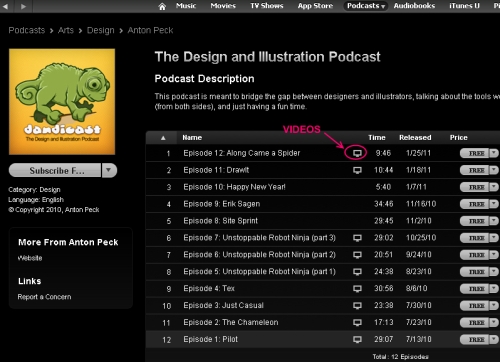Image resolution: width=500 pixels, height=362 pixels.
Task: Go to Arts in the breadcrumb
Action: point(66,30)
